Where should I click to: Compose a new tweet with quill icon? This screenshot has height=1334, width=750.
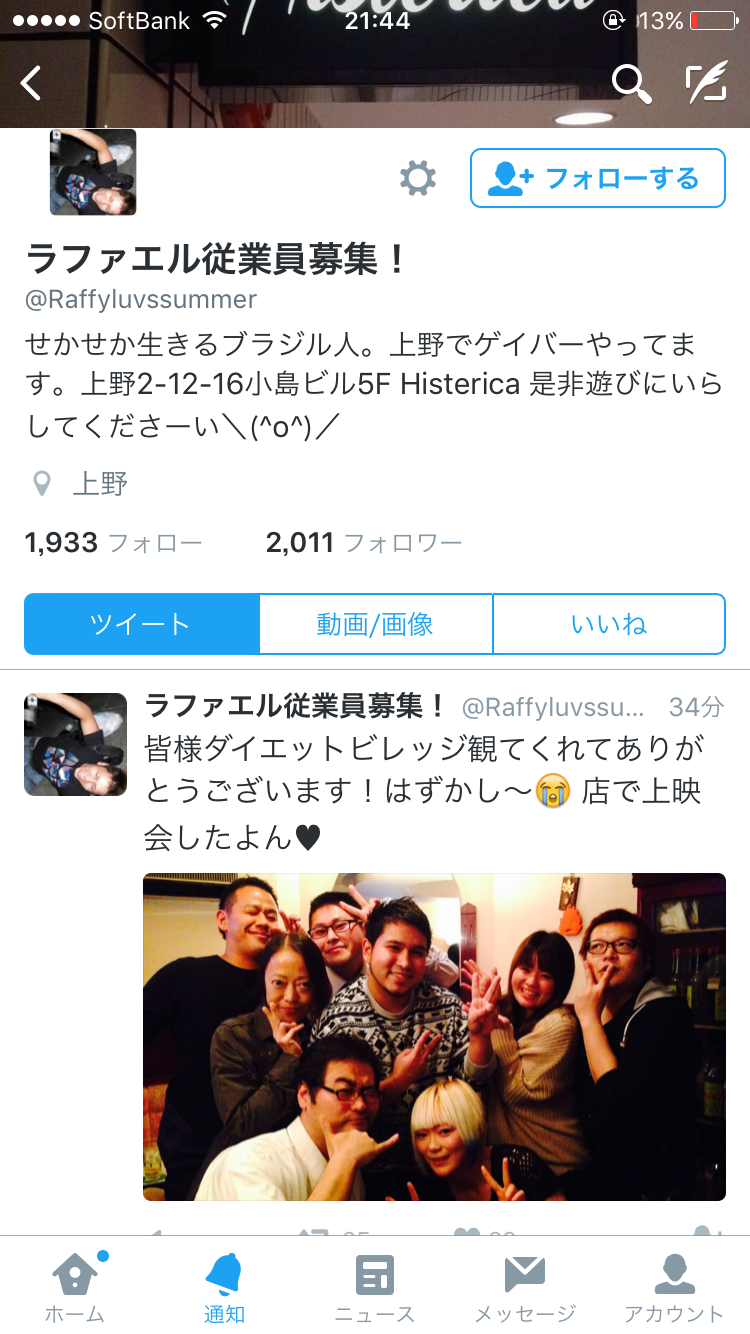706,84
